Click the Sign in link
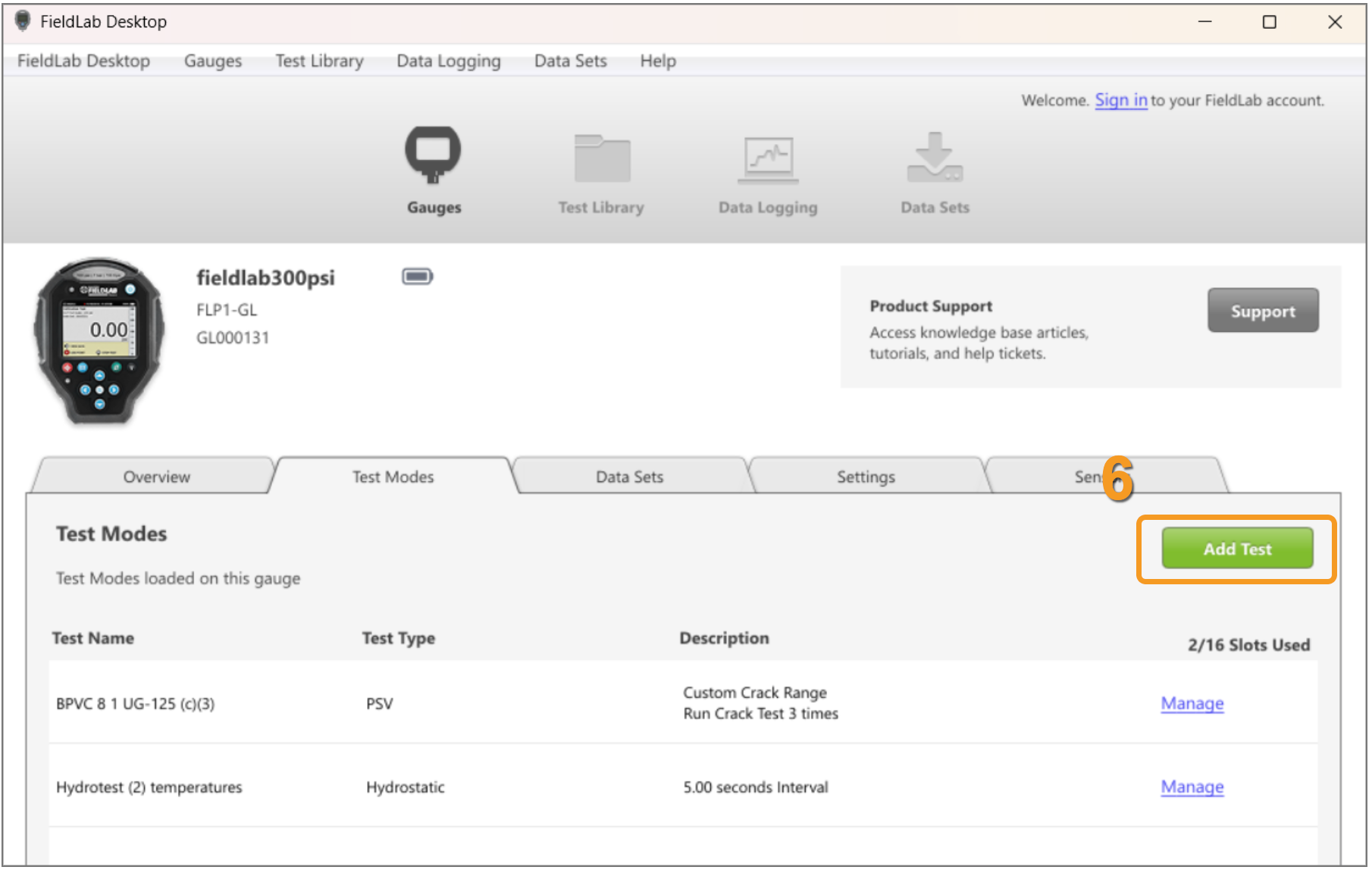Image resolution: width=1372 pixels, height=870 pixels. [x=1121, y=100]
